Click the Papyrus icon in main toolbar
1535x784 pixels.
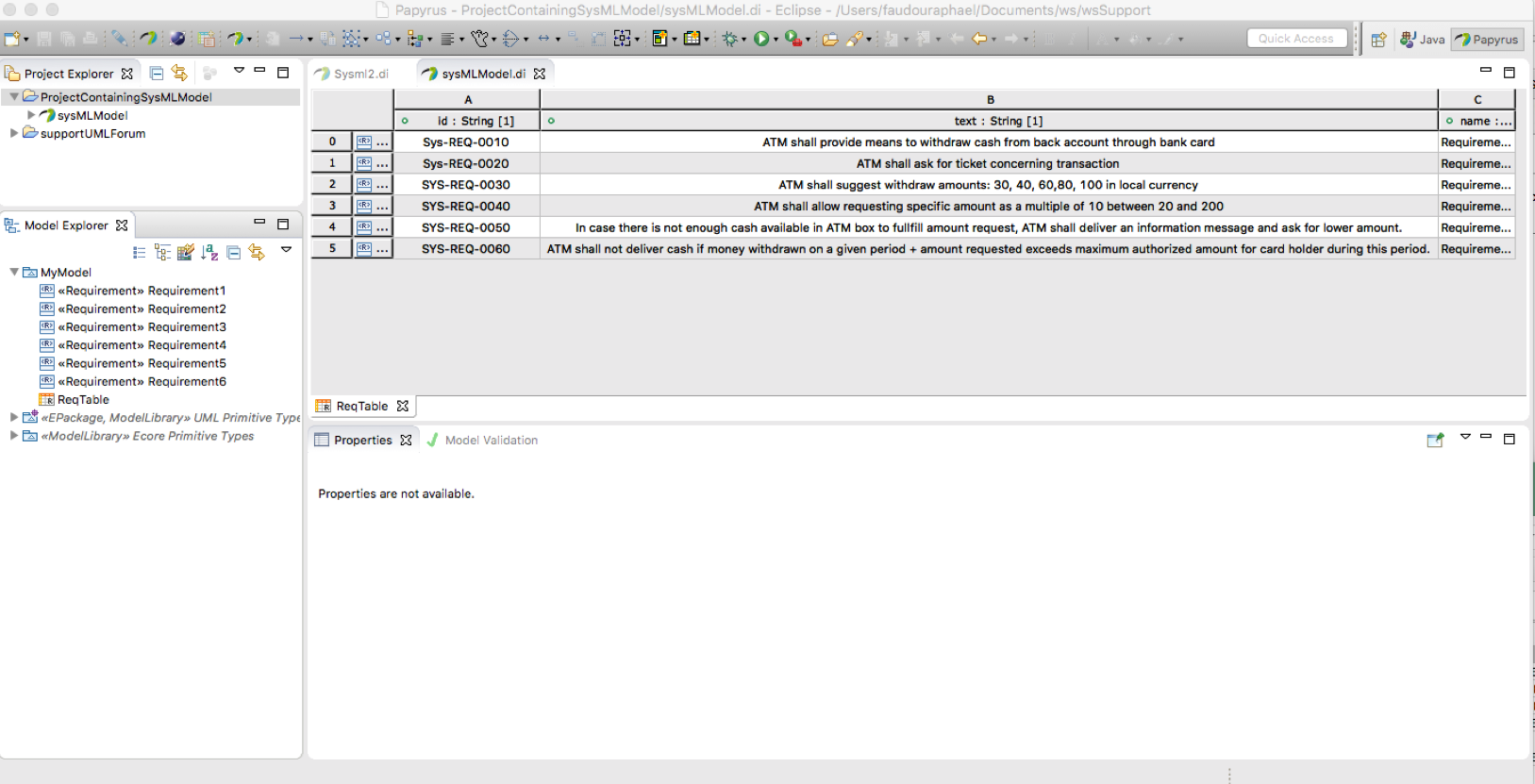[148, 39]
